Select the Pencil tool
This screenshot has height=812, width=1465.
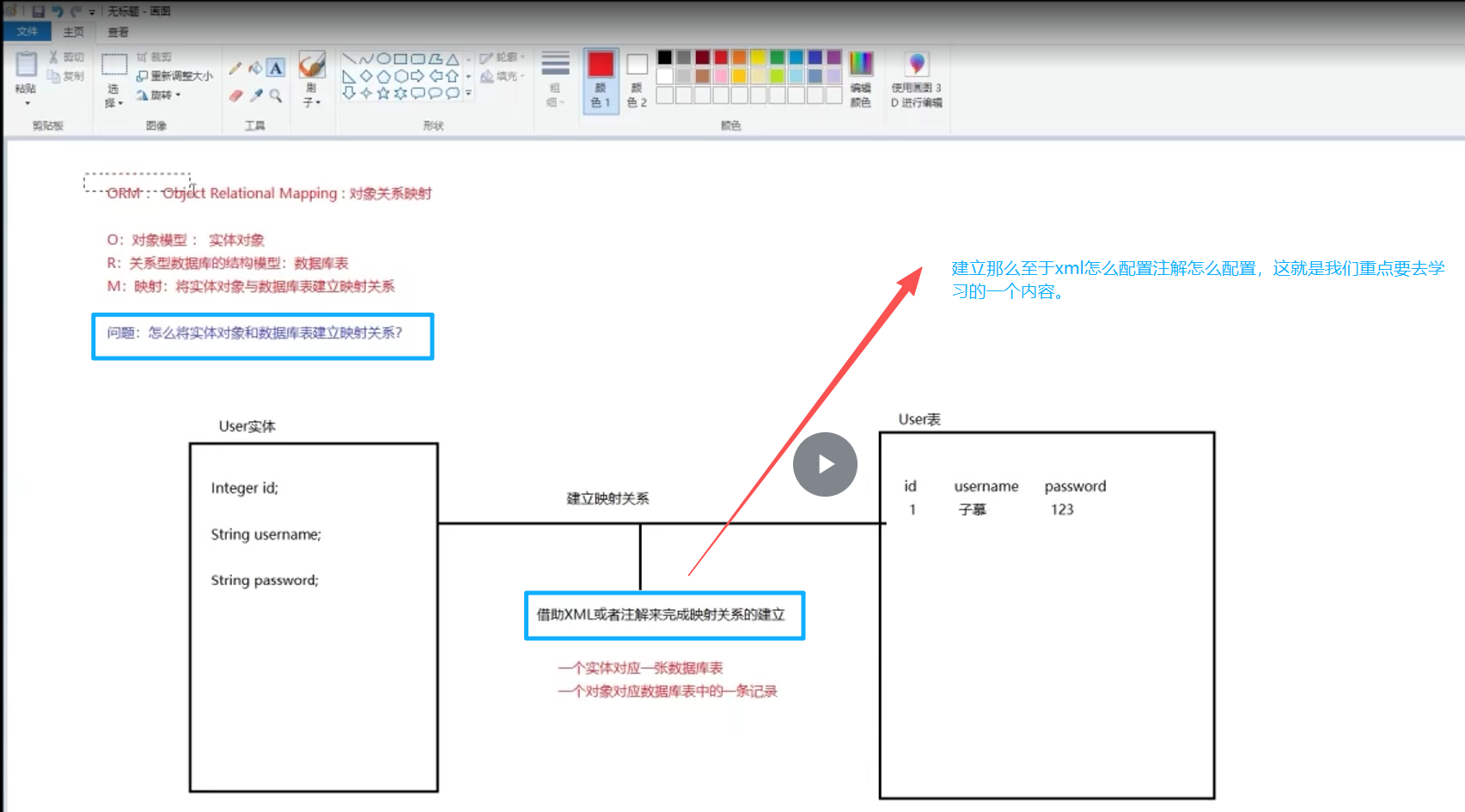click(x=235, y=68)
